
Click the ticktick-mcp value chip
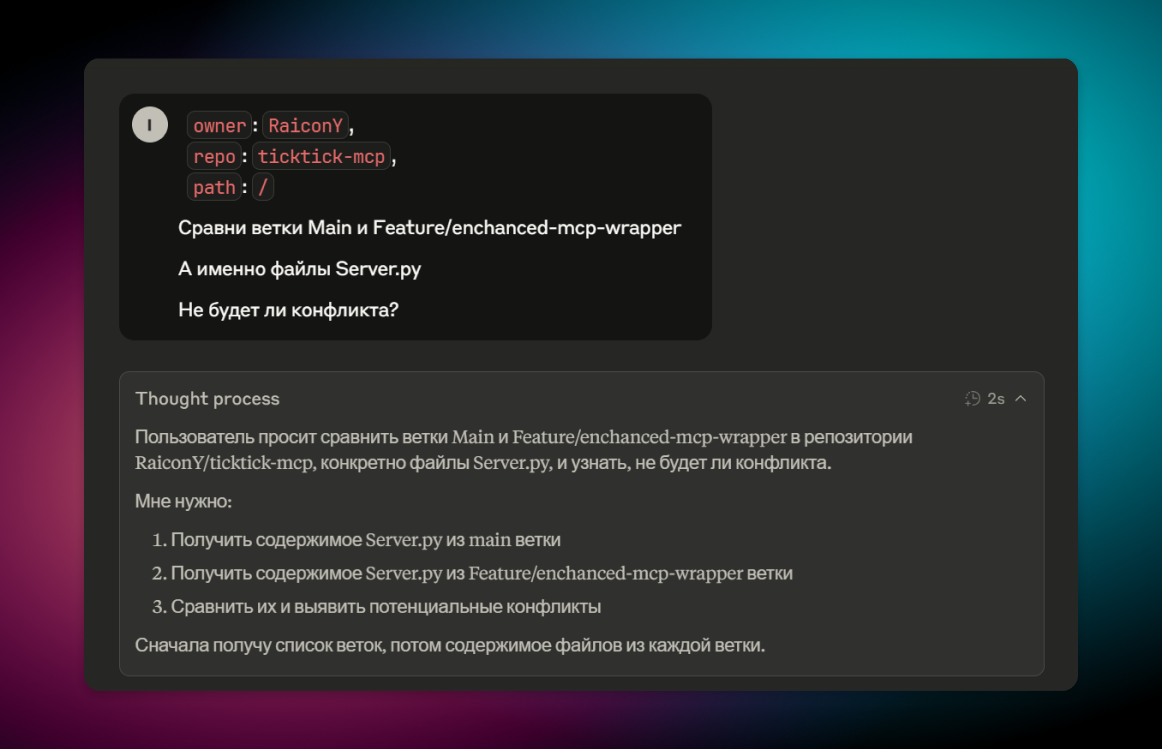point(321,156)
